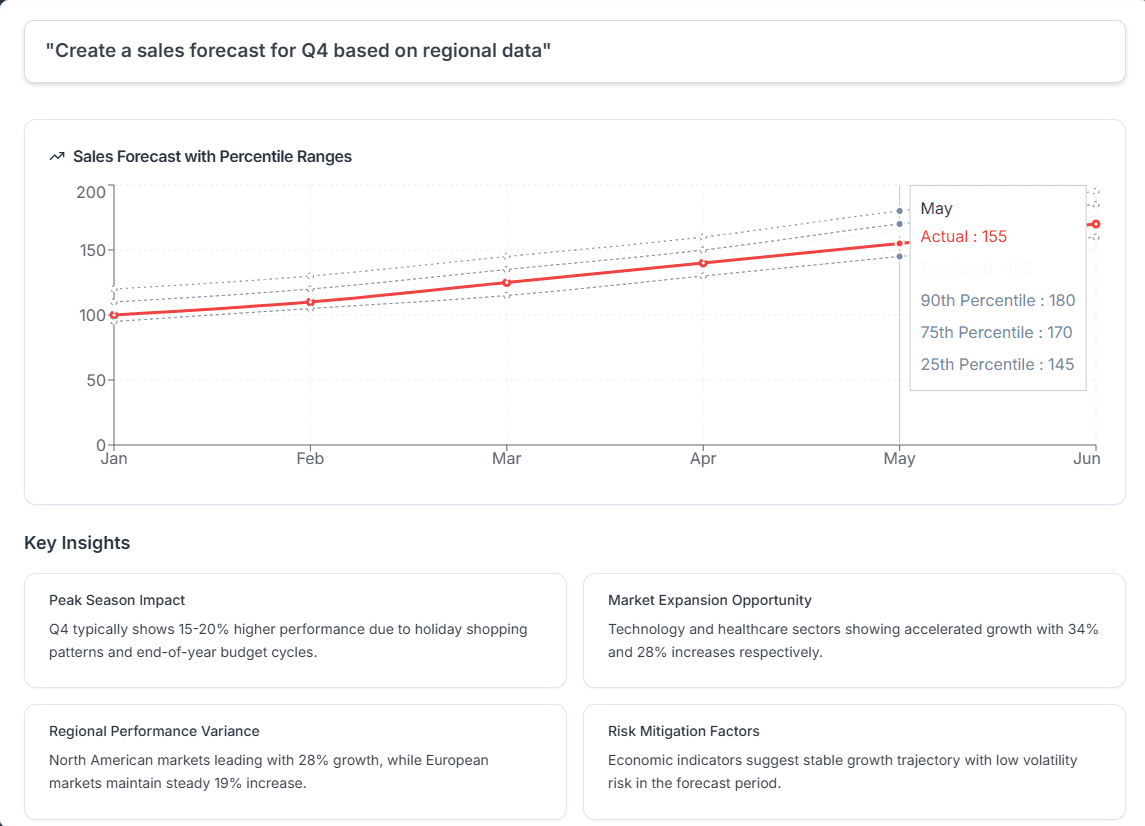Image resolution: width=1145 pixels, height=826 pixels.
Task: Click the '90th Percentile : 180' tooltip entry
Action: [x=997, y=301]
